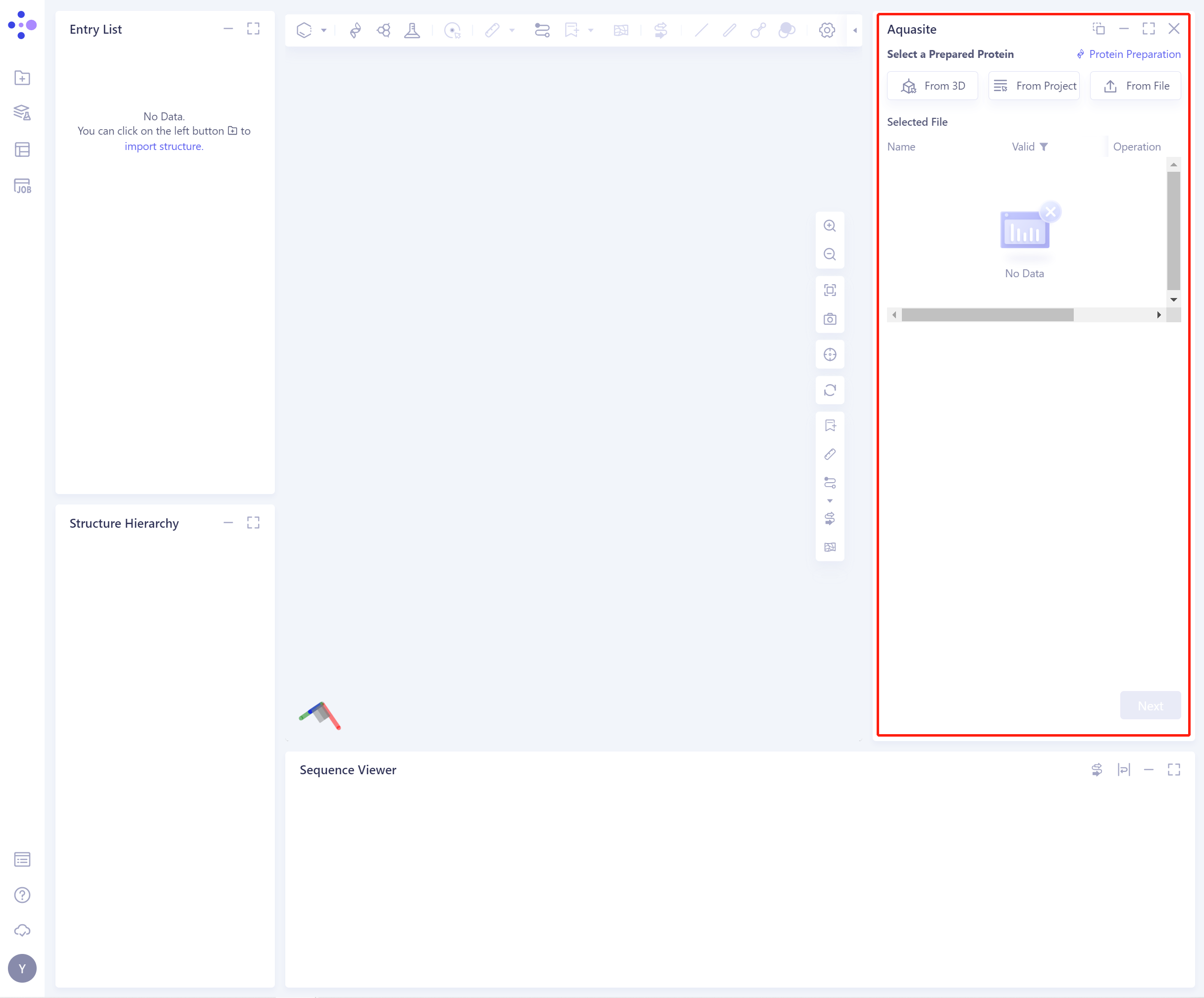
Task: Take a screenshot using the camera icon
Action: pos(830,319)
